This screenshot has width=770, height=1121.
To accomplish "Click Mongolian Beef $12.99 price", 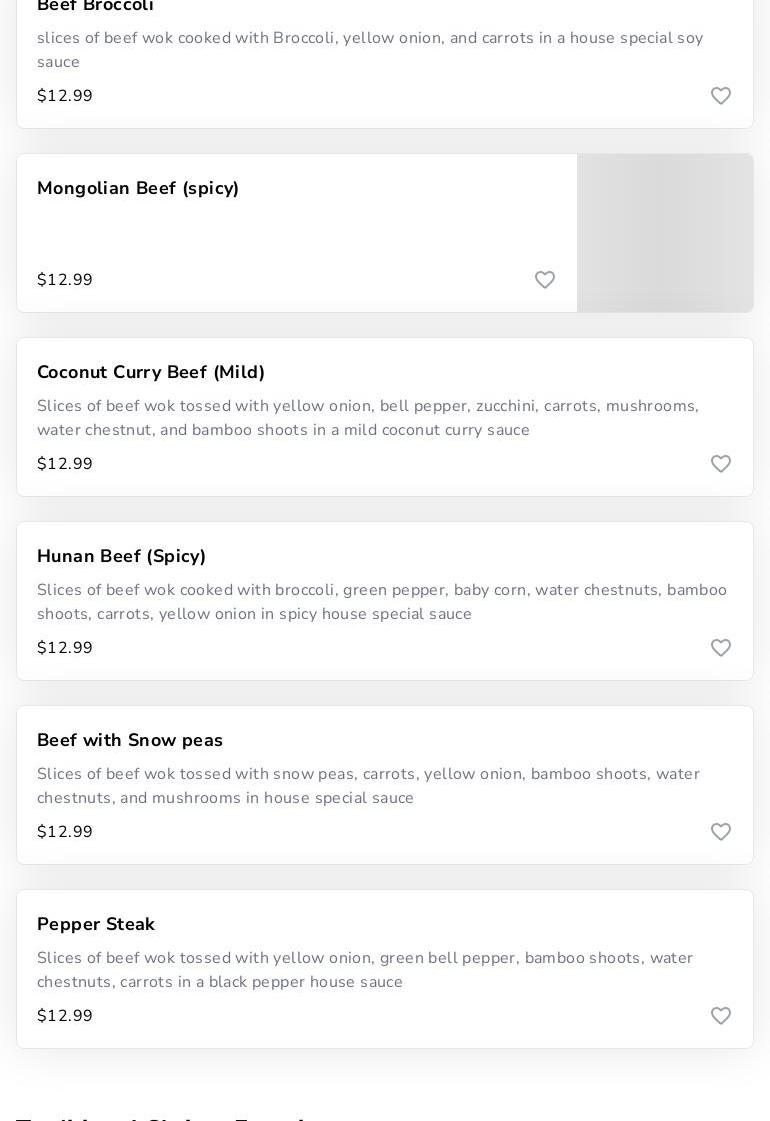I will [x=65, y=280].
